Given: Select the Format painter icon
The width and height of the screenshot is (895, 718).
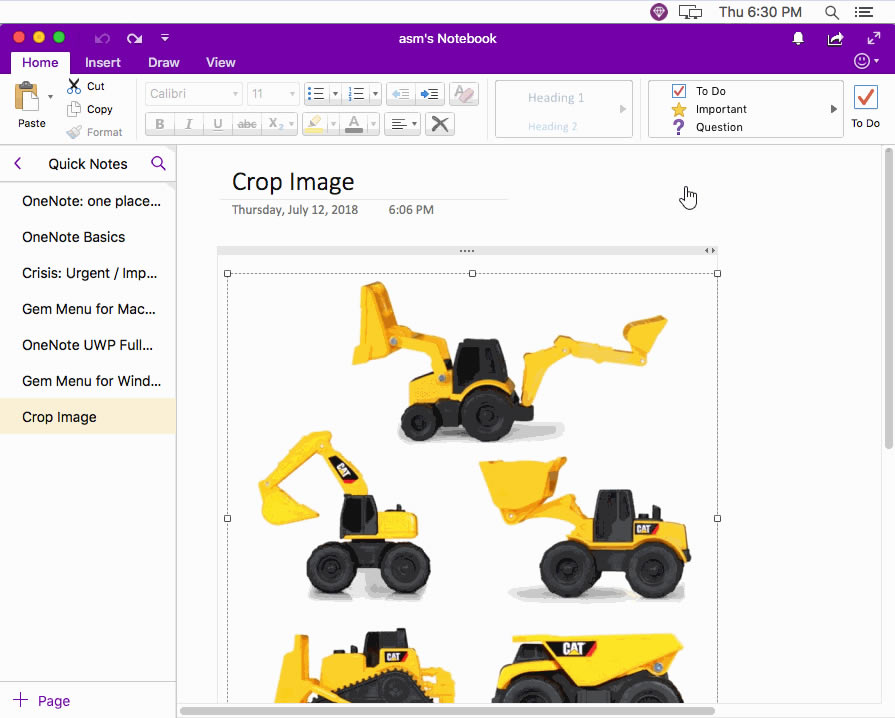Looking at the screenshot, I should [75, 131].
